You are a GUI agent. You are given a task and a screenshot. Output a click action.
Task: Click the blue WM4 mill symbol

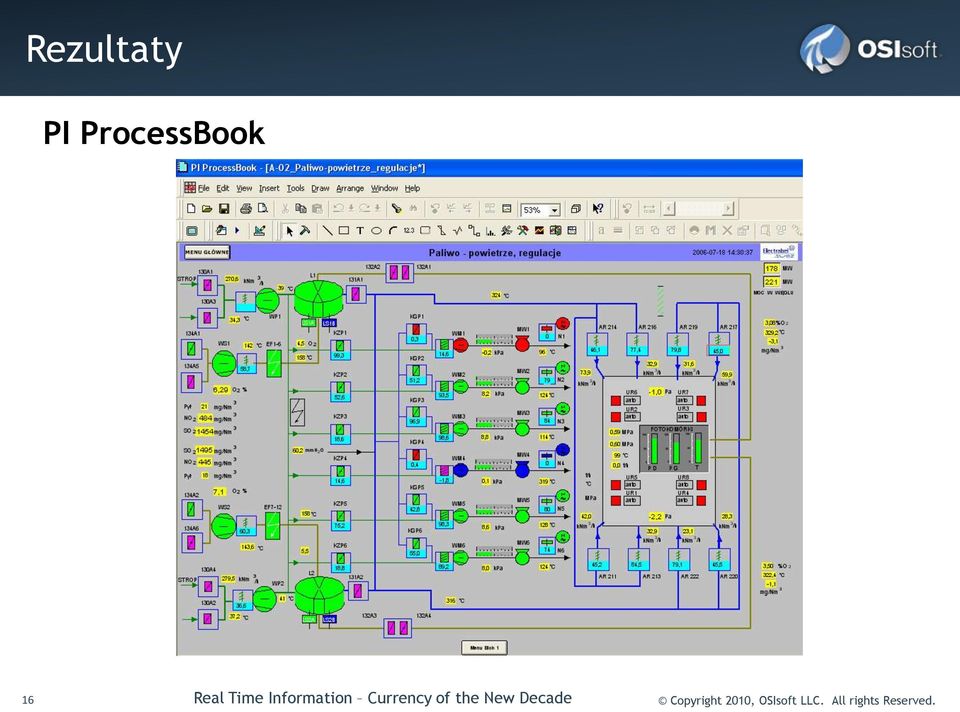(x=460, y=470)
